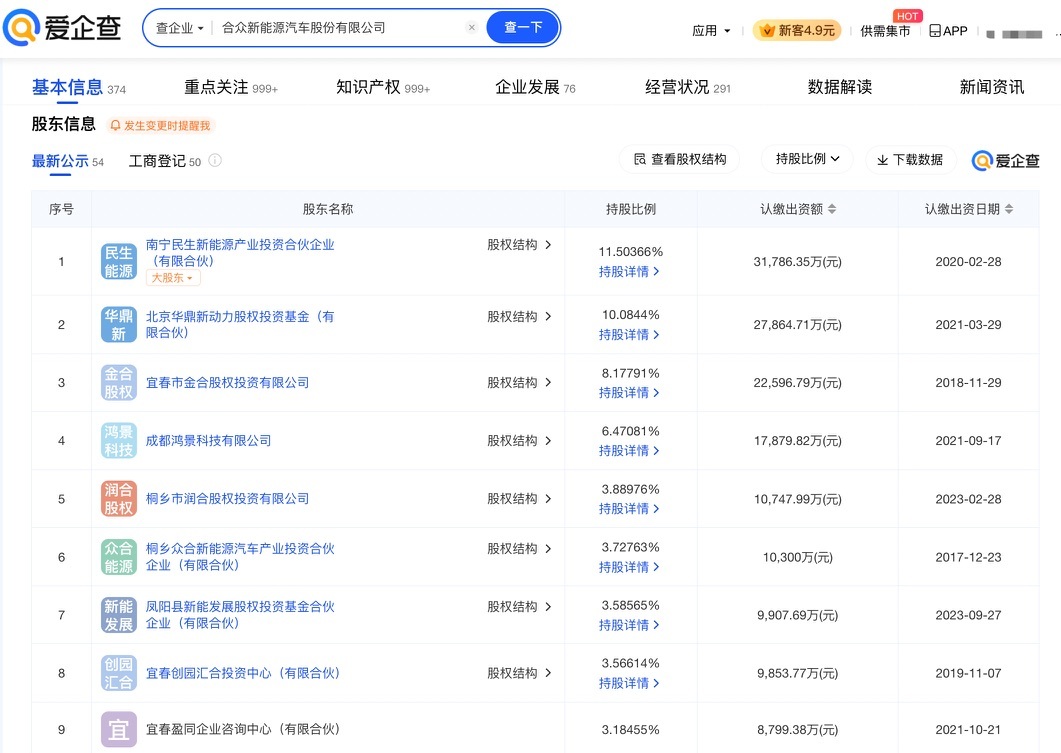
Task: Open 持股详情 for the 8.17791% shareholder
Action: [629, 393]
